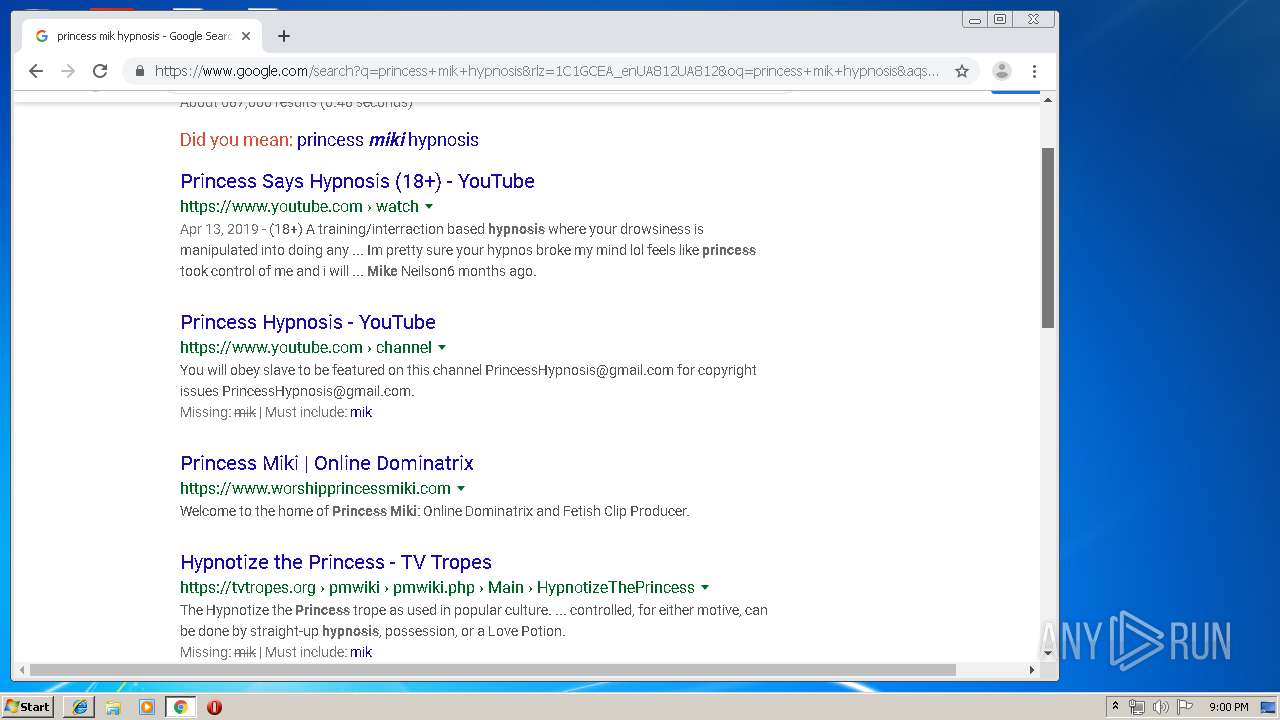Open the Chrome profile avatar
This screenshot has height=720, width=1280.
tap(1001, 71)
